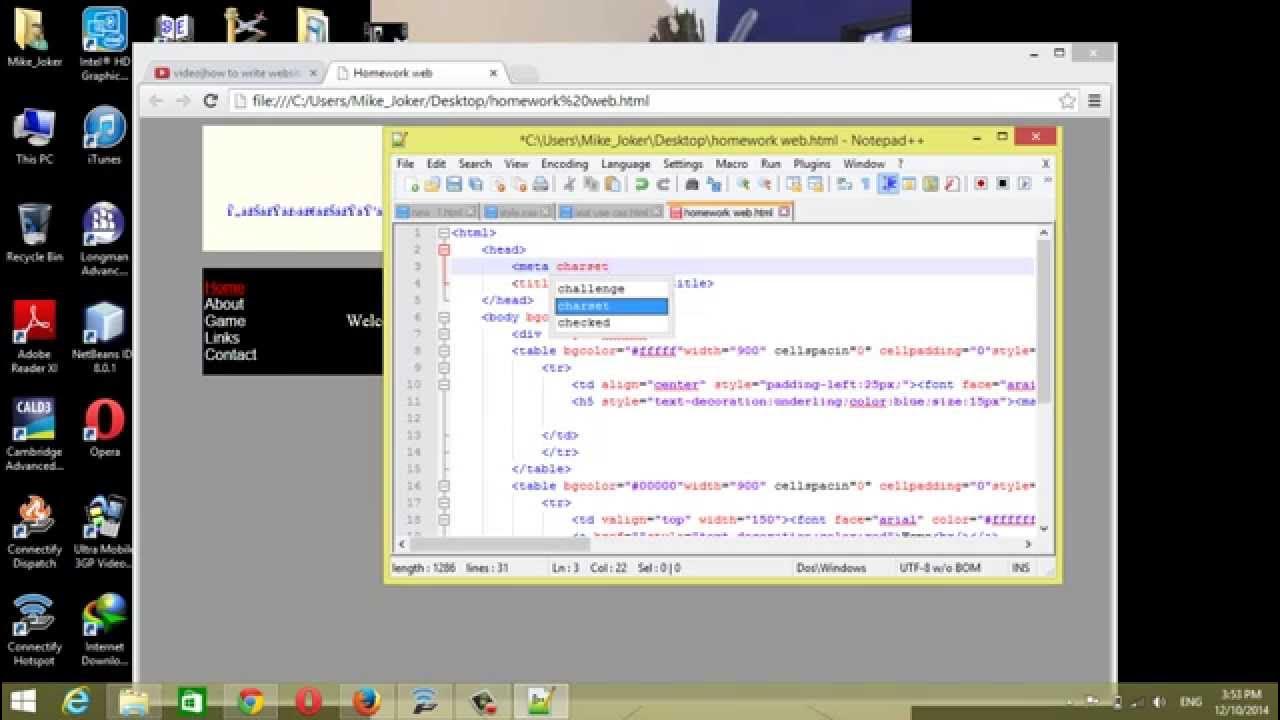Viewport: 1280px width, 720px height.
Task: Click the Chrome back arrow button
Action: click(x=156, y=101)
